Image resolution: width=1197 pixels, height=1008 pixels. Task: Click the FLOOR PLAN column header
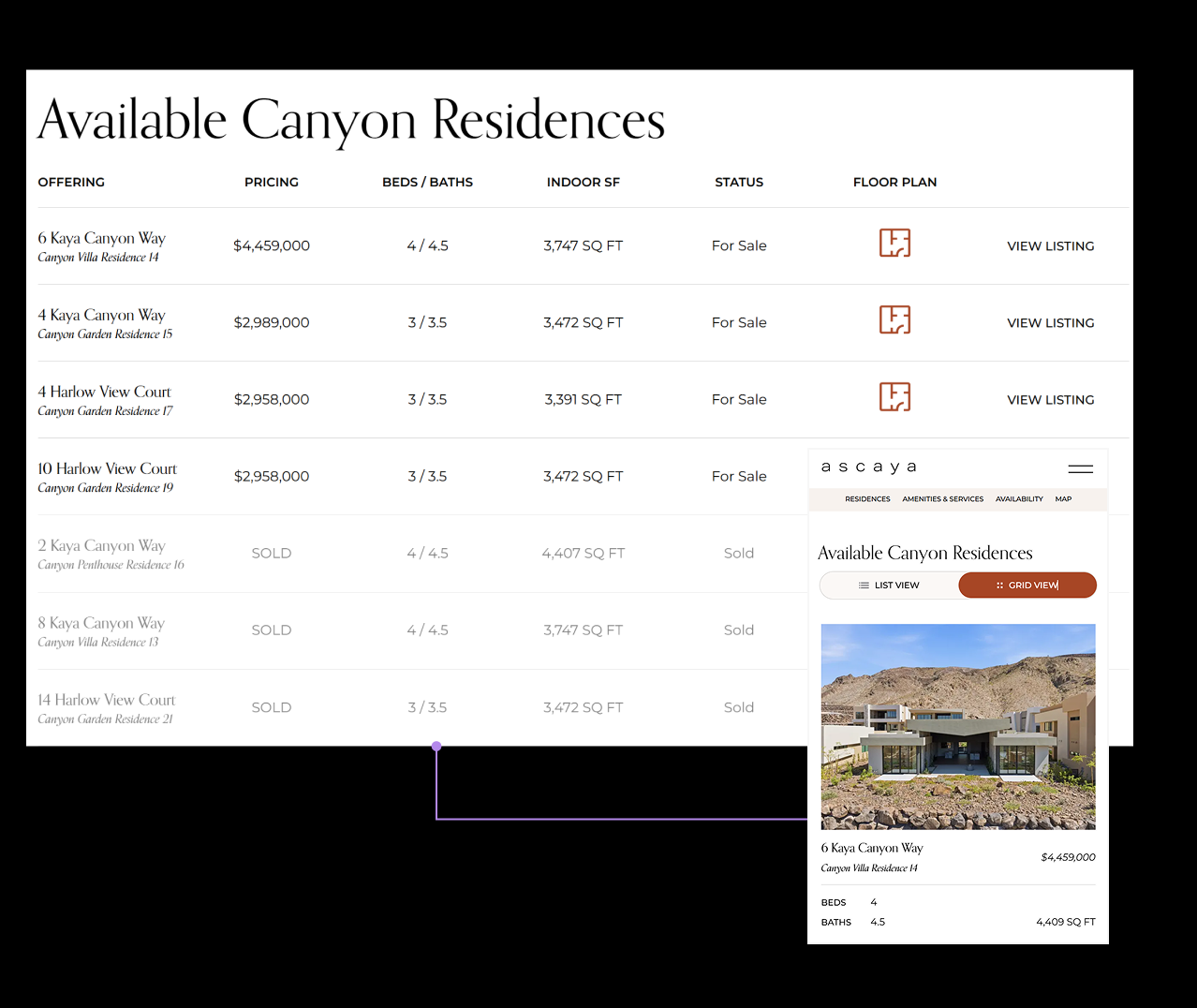(894, 183)
